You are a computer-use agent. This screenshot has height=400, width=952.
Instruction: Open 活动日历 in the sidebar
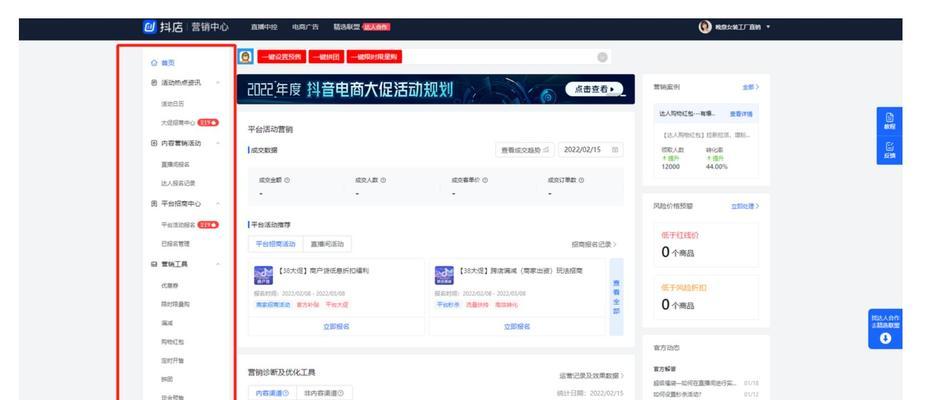(172, 104)
